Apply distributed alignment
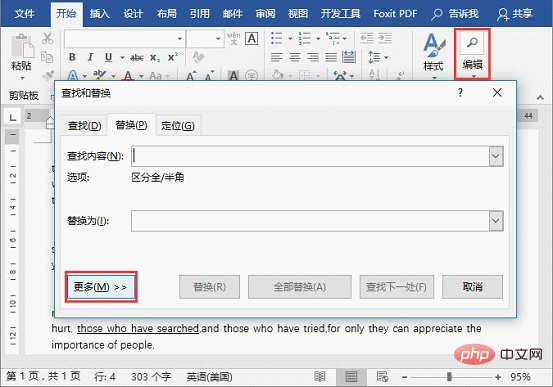Screen dimensions: 553x387 tap(349, 57)
